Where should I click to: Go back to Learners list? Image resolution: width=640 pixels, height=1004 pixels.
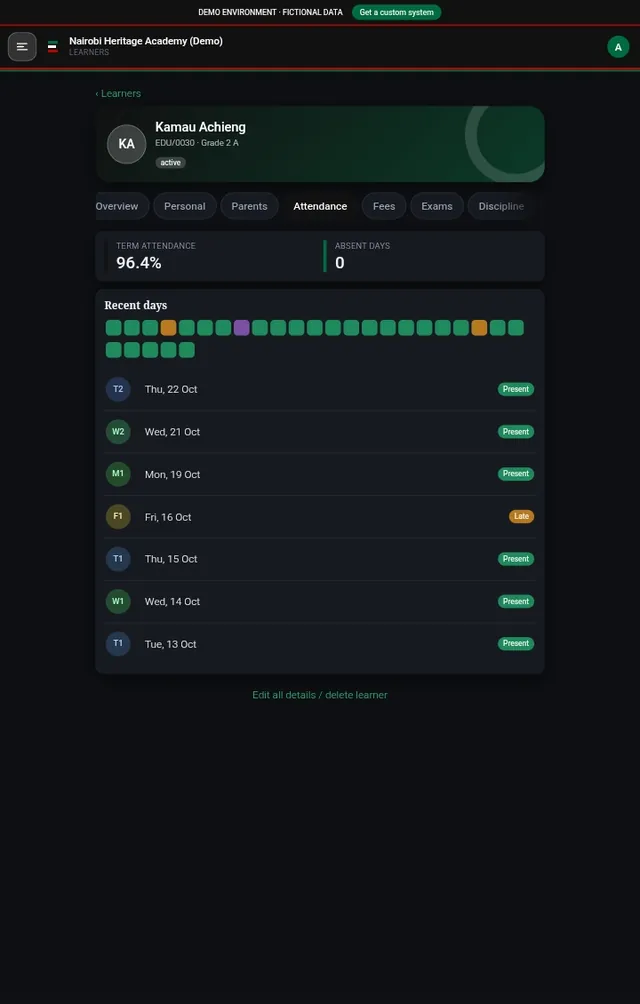point(118,93)
